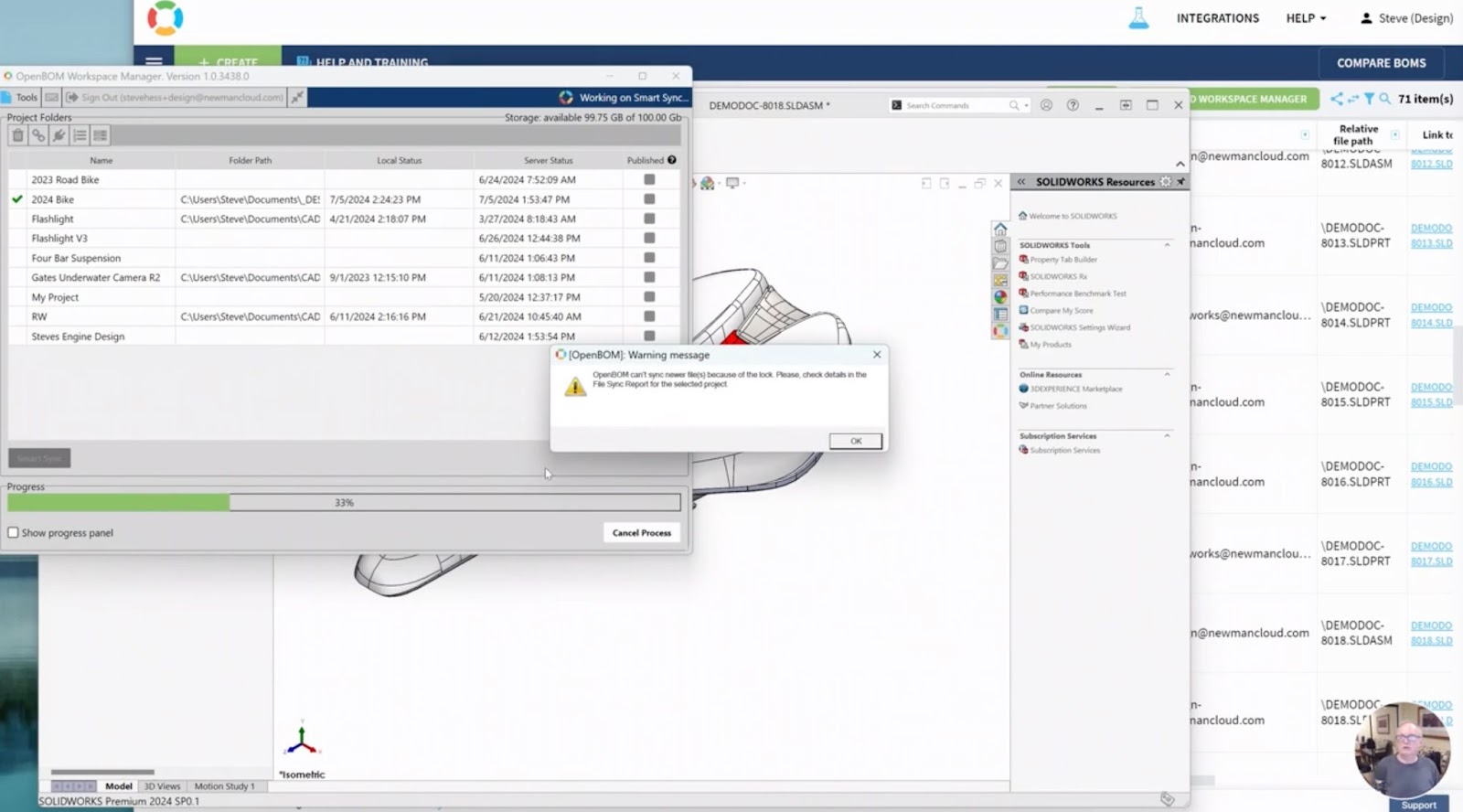Enable the Show progress panel checkbox
Screen dimensions: 1463x812
point(13,532)
